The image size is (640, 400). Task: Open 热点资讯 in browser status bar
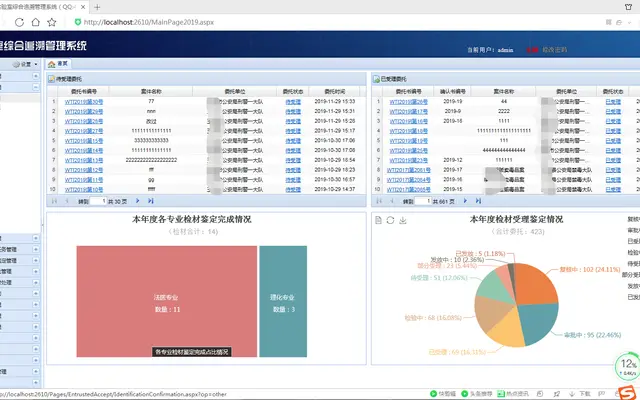click(513, 394)
